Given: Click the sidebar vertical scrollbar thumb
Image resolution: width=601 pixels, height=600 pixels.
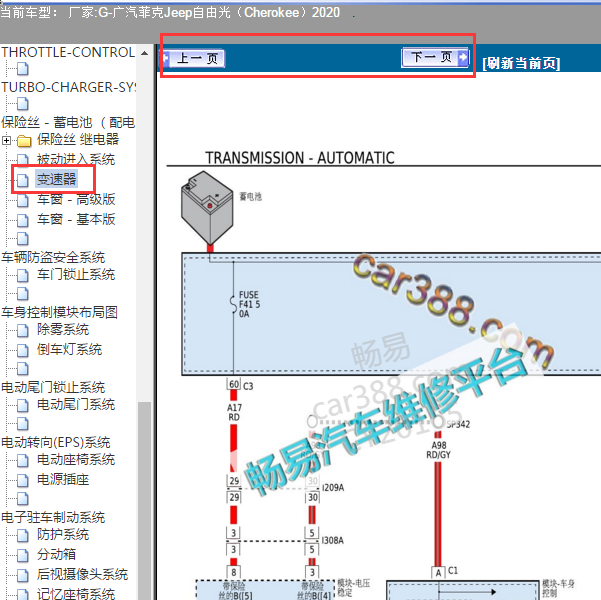Looking at the screenshot, I should click(144, 500).
